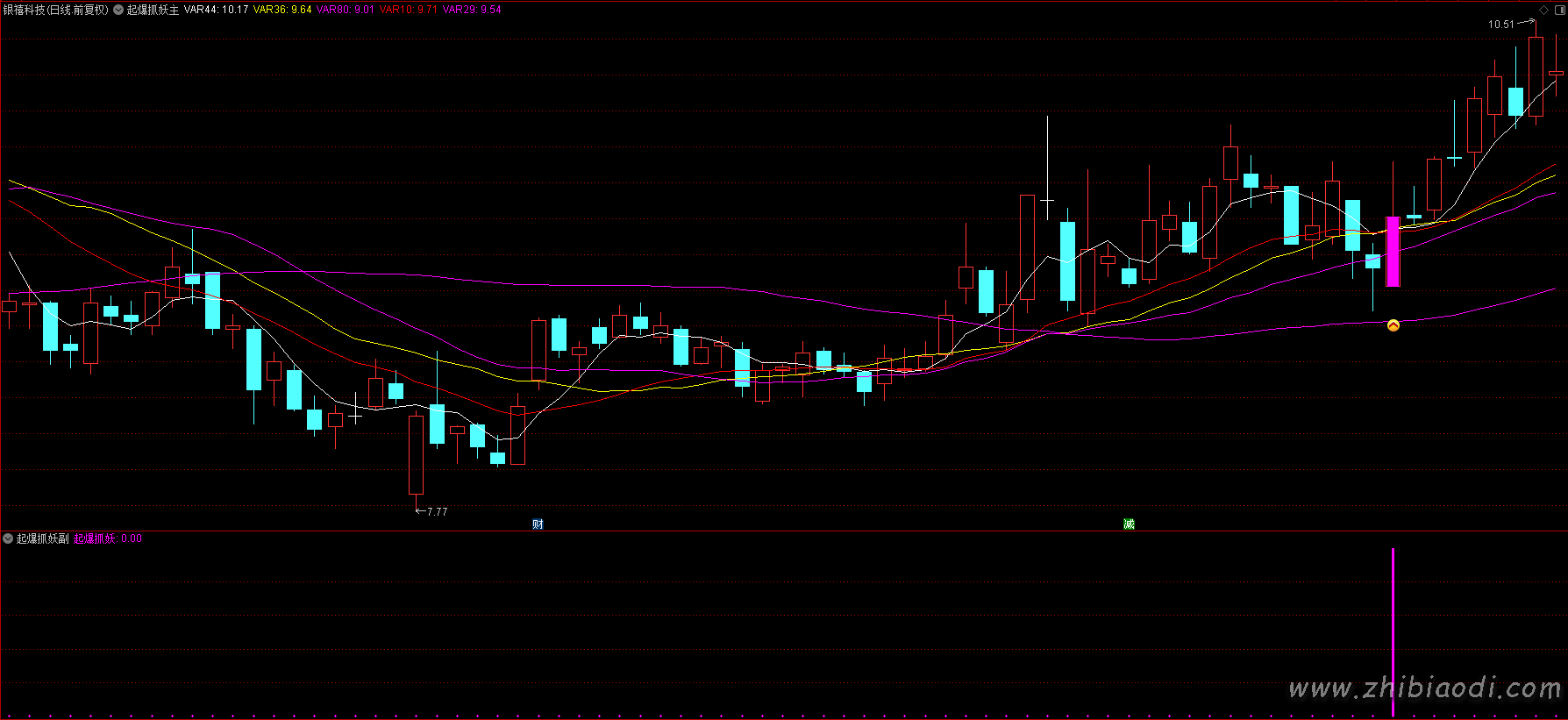Expand the 起爆抓妖副 sub-chart dropdown arrow
The image size is (1568, 720).
(x=8, y=538)
